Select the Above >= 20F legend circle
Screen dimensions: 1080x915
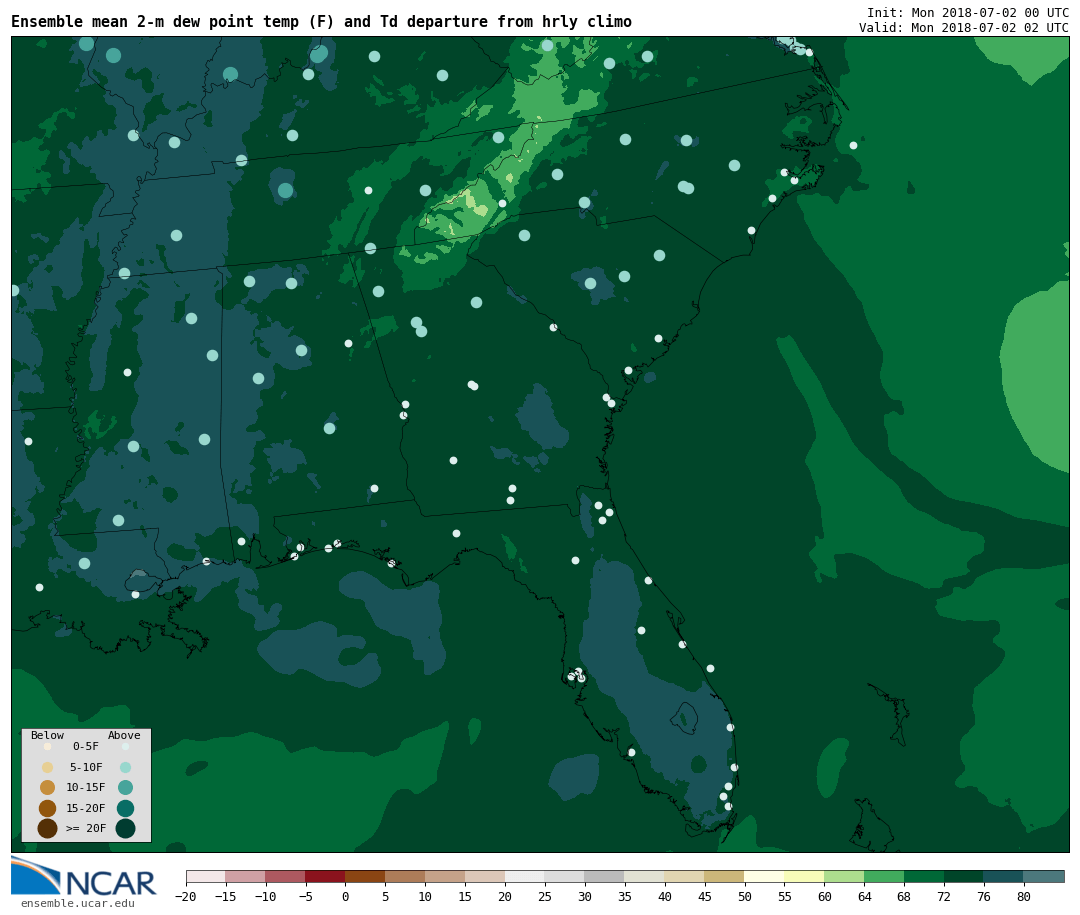(125, 828)
